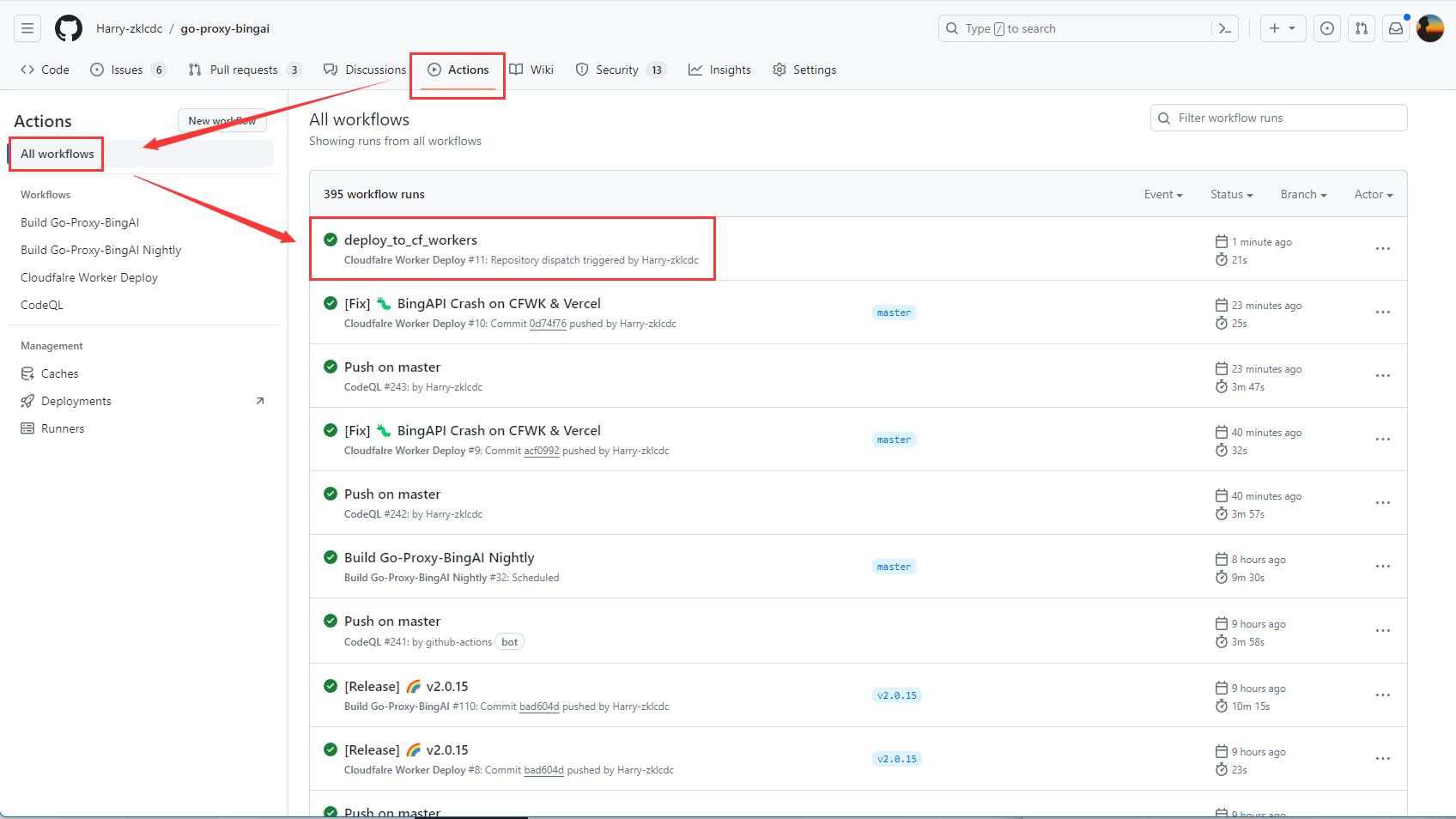Open the hamburger navigation menu
The height and width of the screenshot is (819, 1456).
[x=27, y=27]
